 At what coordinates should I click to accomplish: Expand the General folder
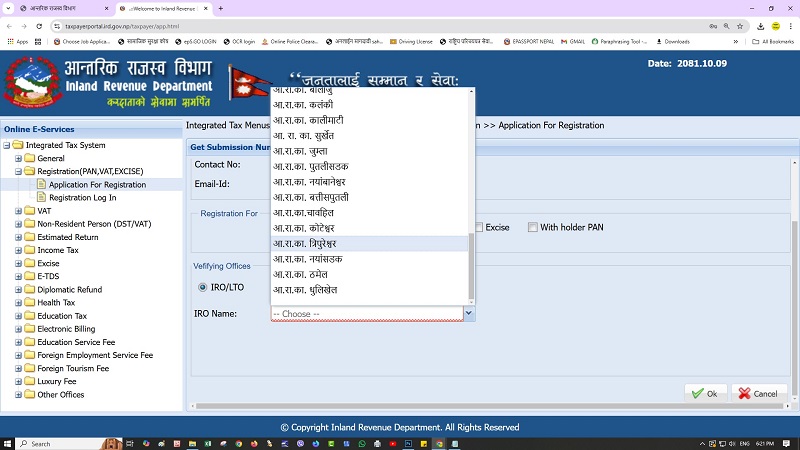[18, 159]
